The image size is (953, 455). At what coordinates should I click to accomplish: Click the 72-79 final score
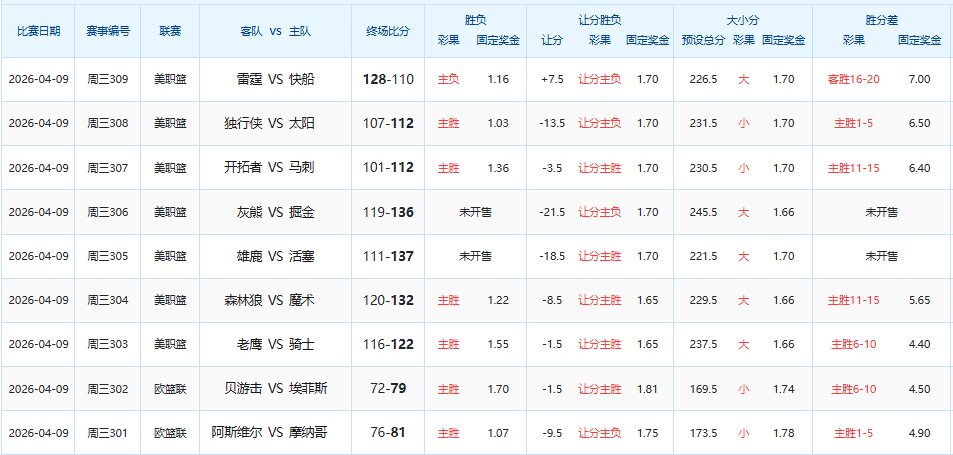pos(388,389)
